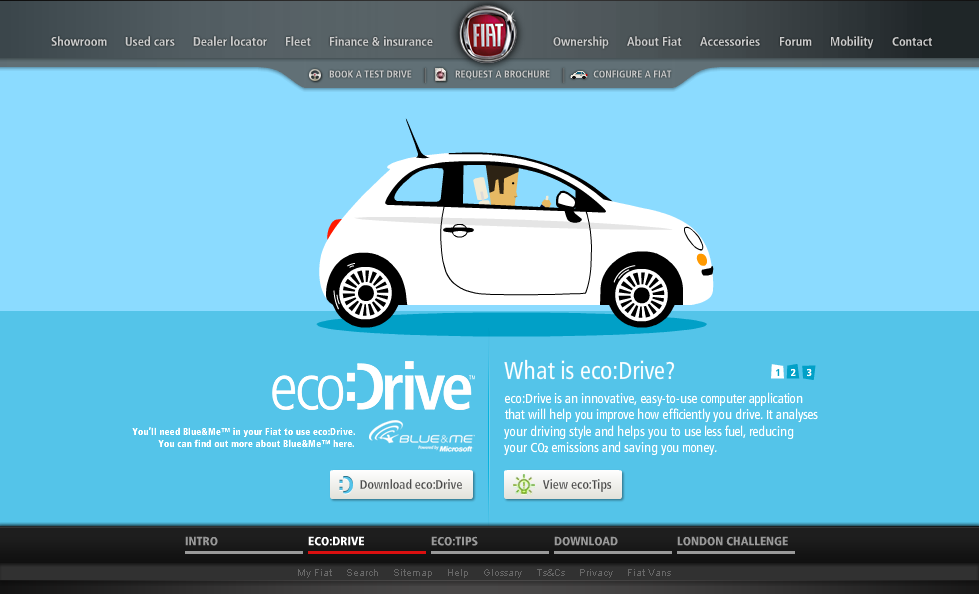
Task: Open Accessories page
Action: coord(730,42)
